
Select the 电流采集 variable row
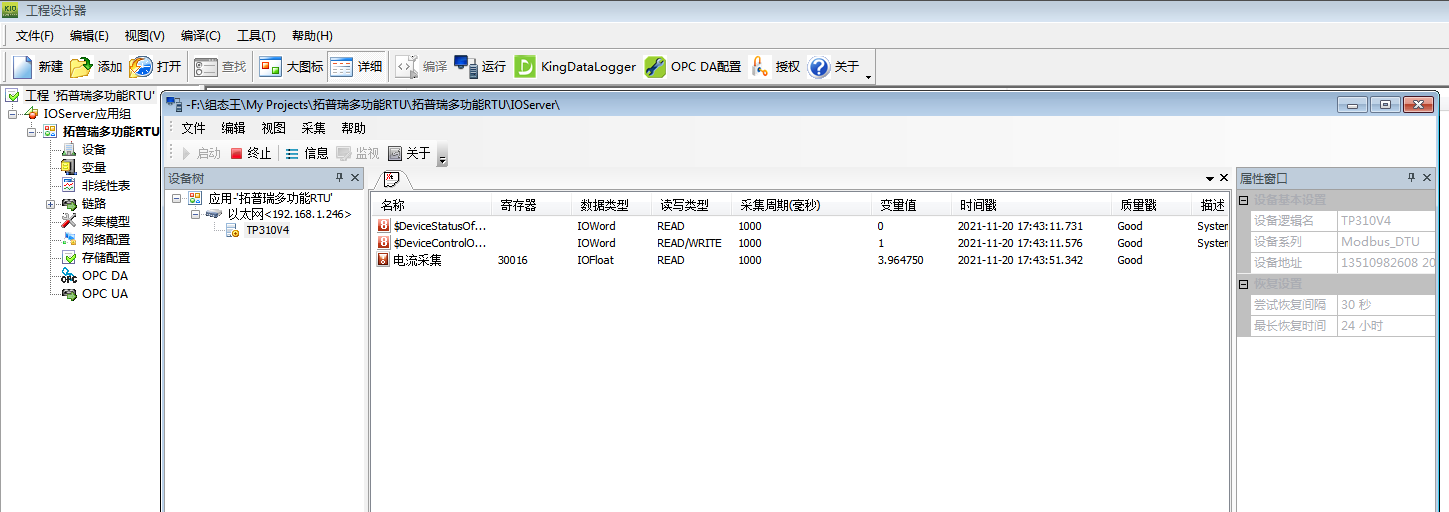click(417, 260)
